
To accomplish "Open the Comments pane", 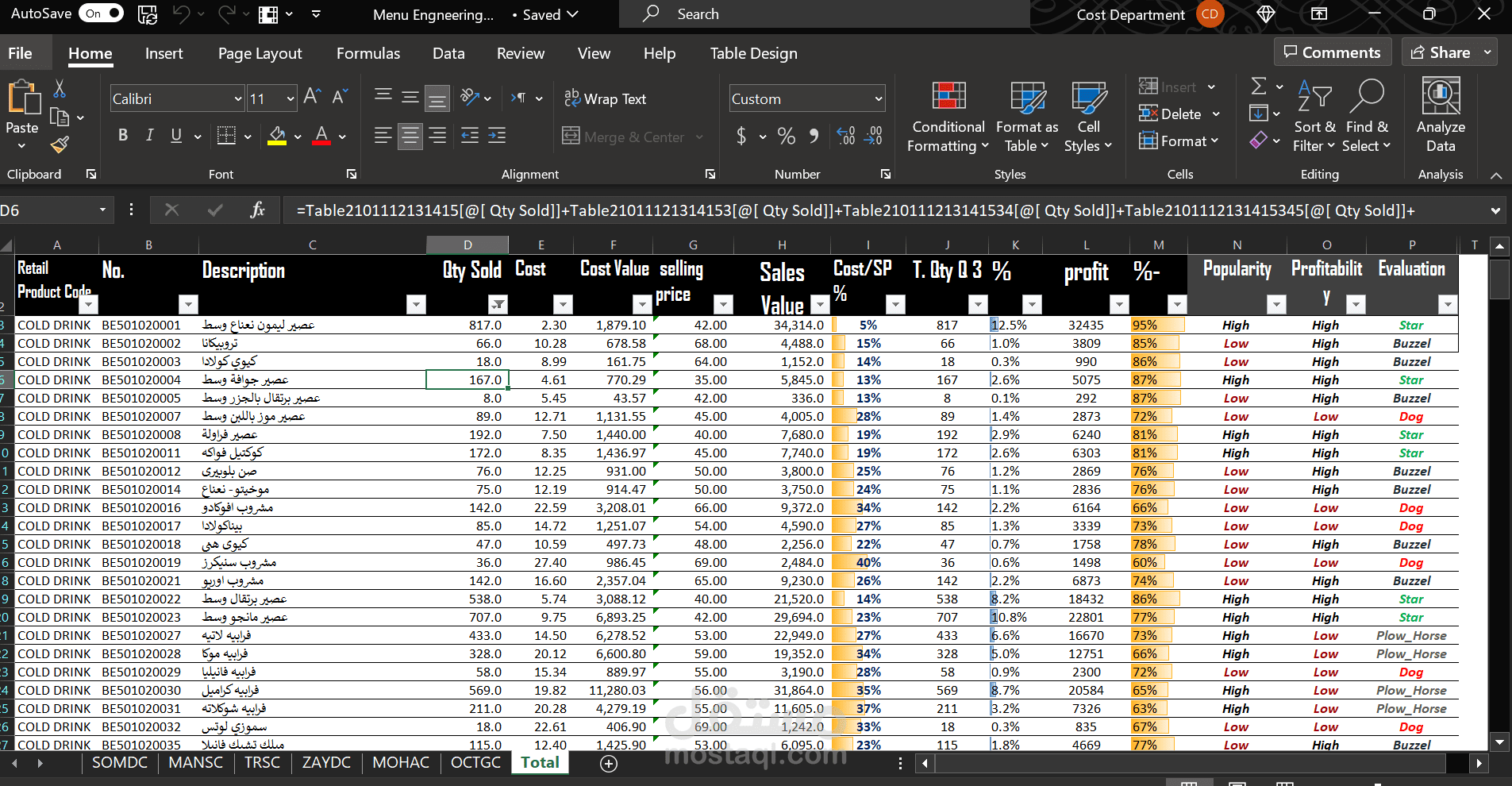I will click(1333, 52).
